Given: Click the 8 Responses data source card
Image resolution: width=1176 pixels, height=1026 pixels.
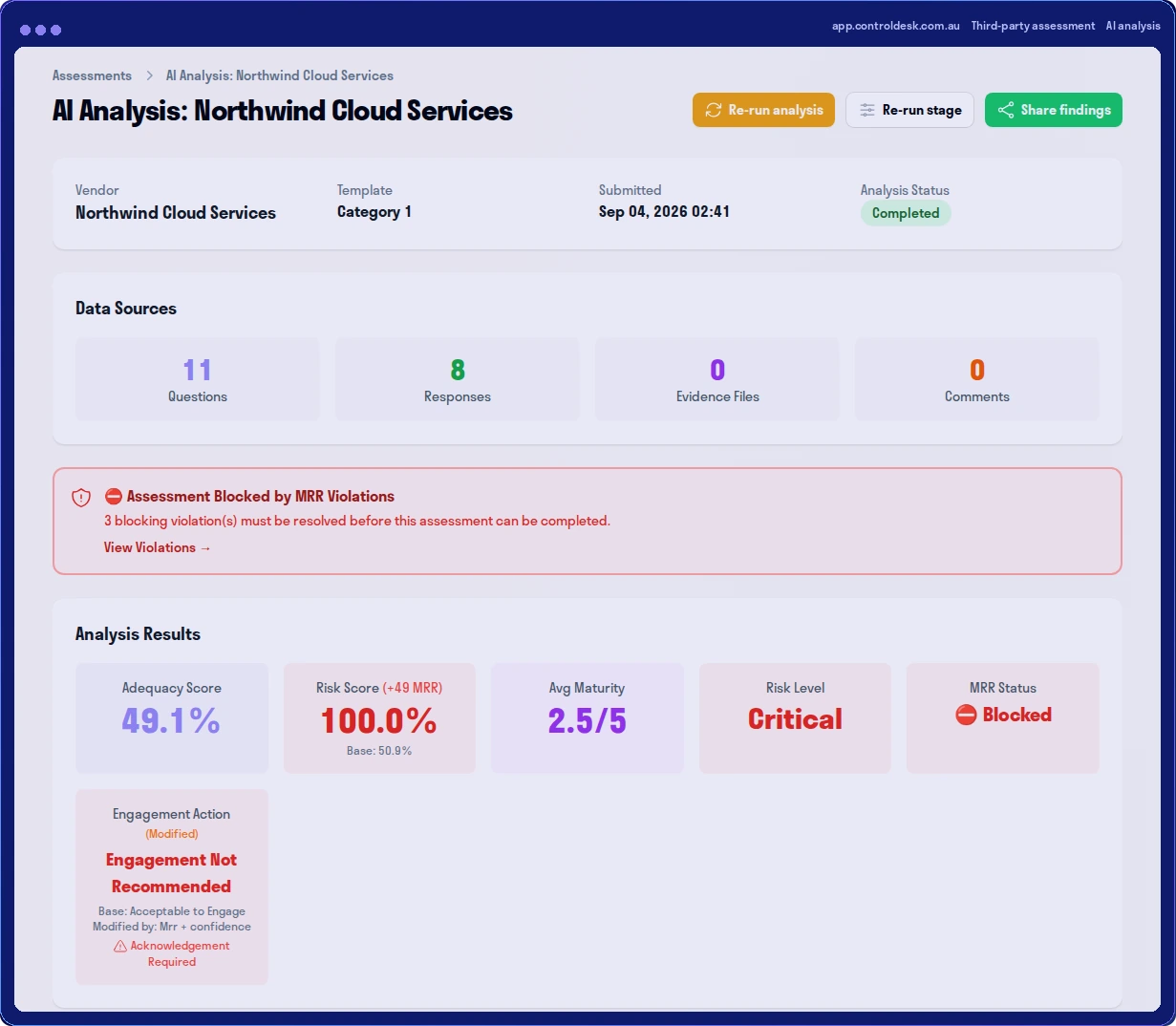Looking at the screenshot, I should click(458, 379).
